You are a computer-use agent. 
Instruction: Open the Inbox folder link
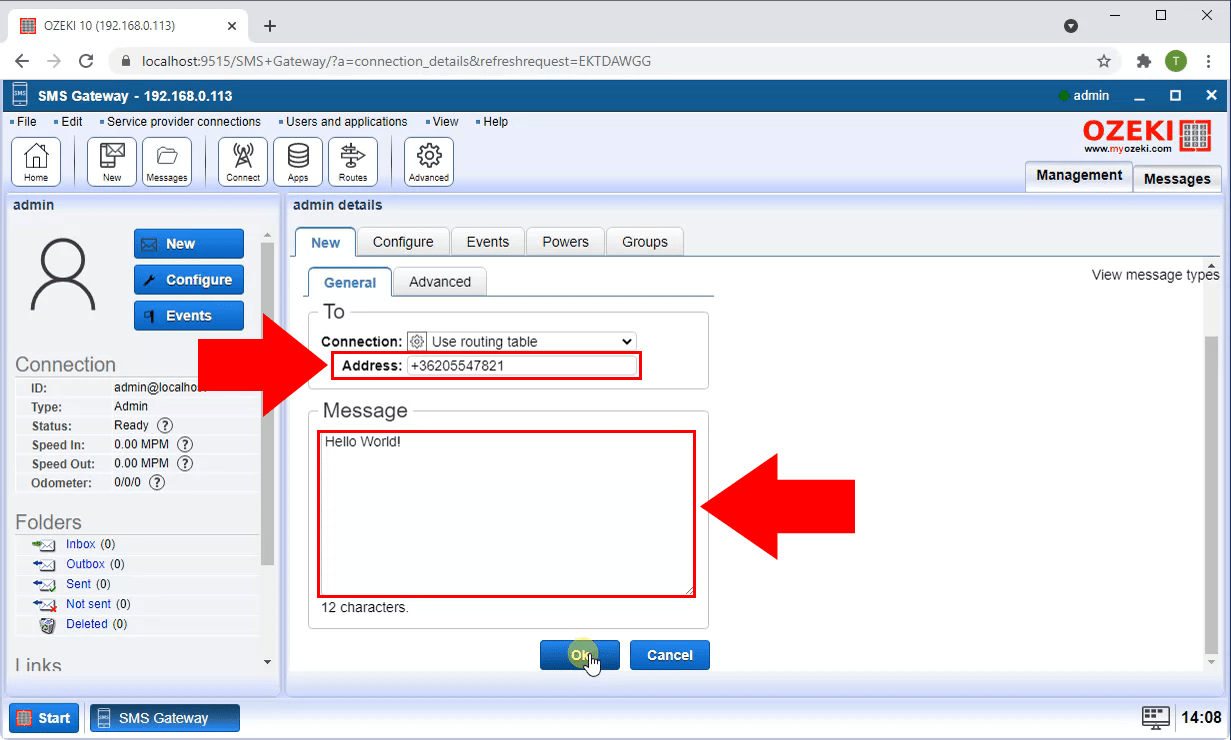pos(81,545)
